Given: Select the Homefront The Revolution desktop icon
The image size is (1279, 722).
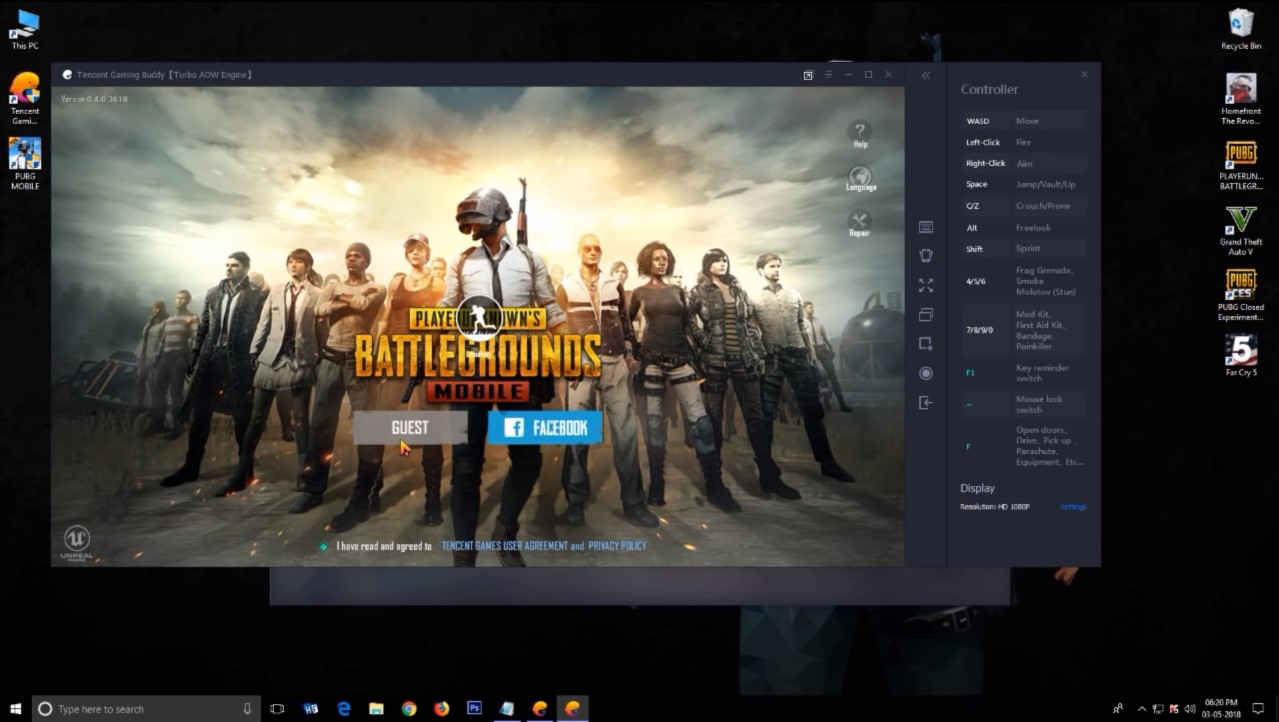Looking at the screenshot, I should [x=1241, y=98].
